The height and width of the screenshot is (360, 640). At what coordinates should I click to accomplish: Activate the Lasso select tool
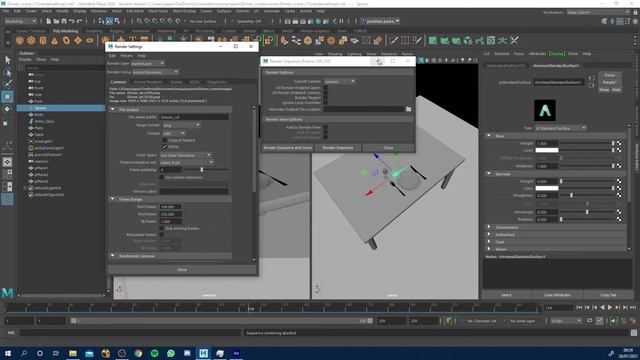pyautogui.click(x=7, y=73)
